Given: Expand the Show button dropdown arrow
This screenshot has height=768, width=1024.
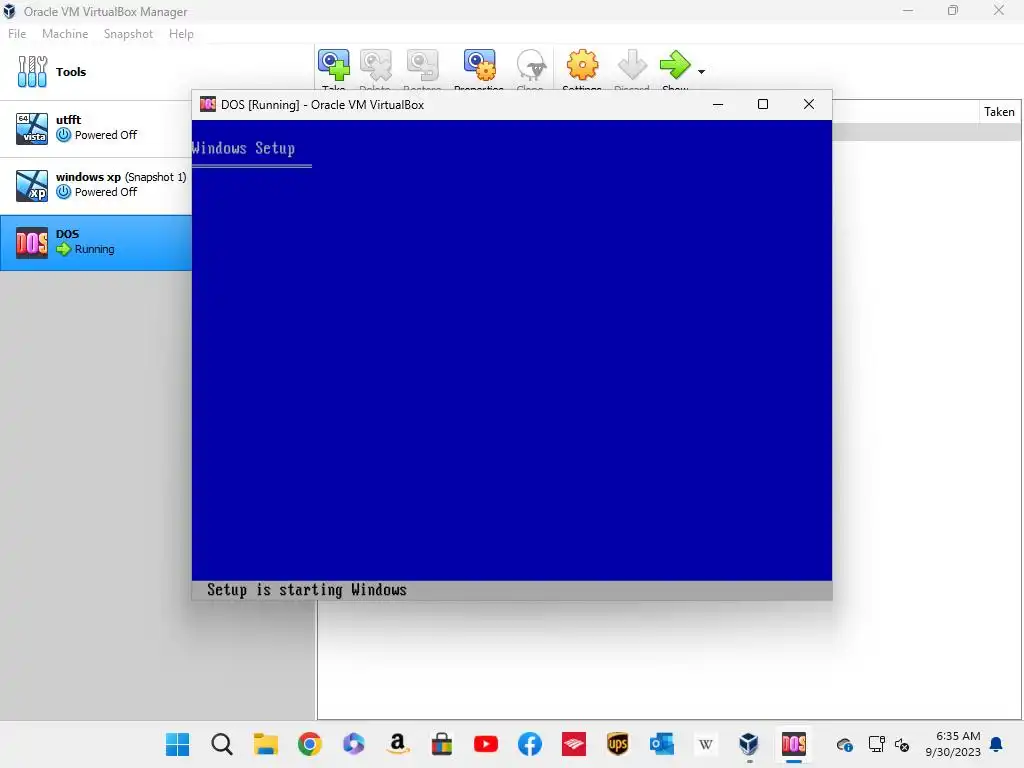Looking at the screenshot, I should click(x=701, y=72).
